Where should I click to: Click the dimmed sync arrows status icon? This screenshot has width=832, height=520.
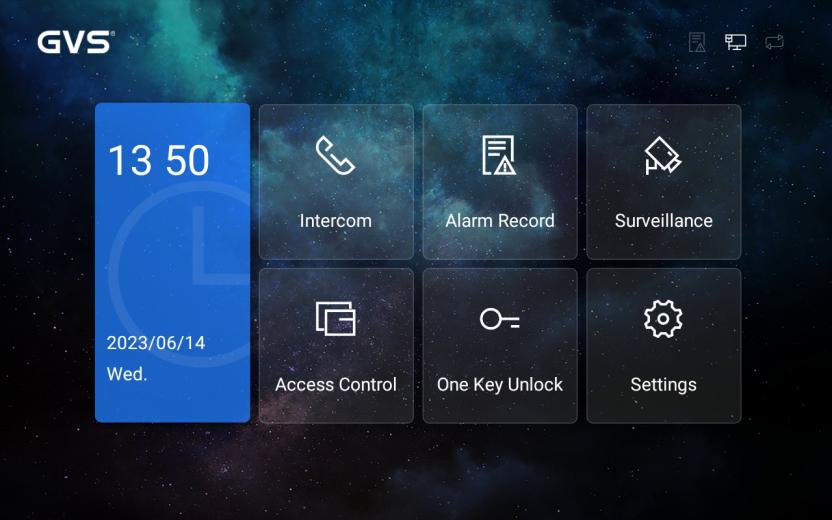[x=774, y=42]
